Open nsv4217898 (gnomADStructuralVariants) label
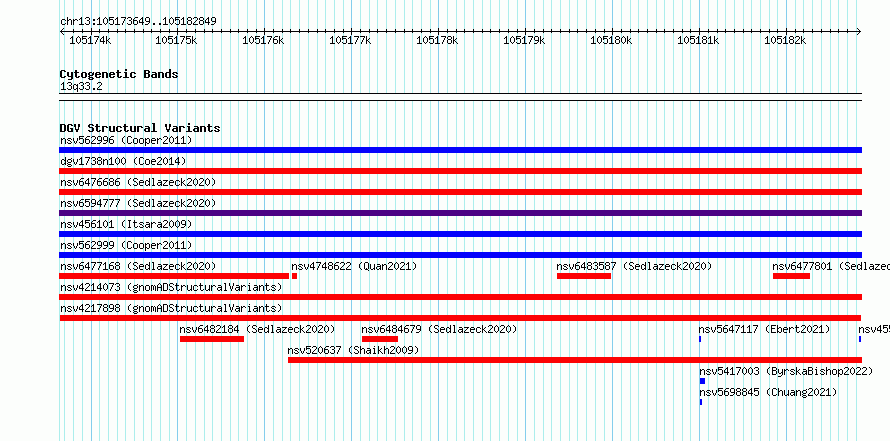Screen dimensions: 890x441 coord(171,308)
